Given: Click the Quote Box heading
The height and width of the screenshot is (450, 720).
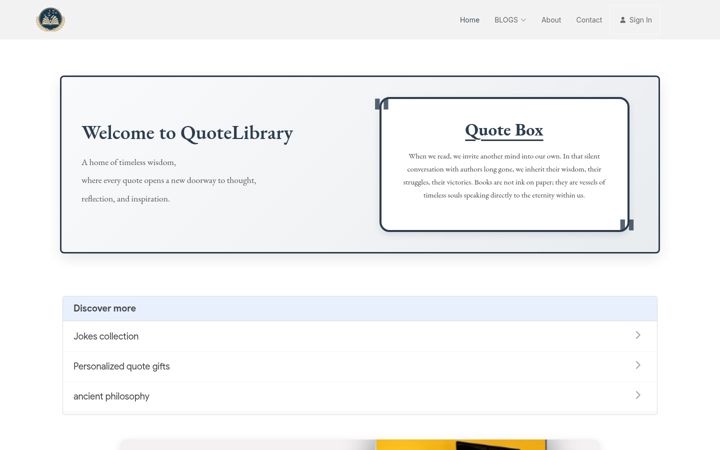Looking at the screenshot, I should [x=504, y=130].
